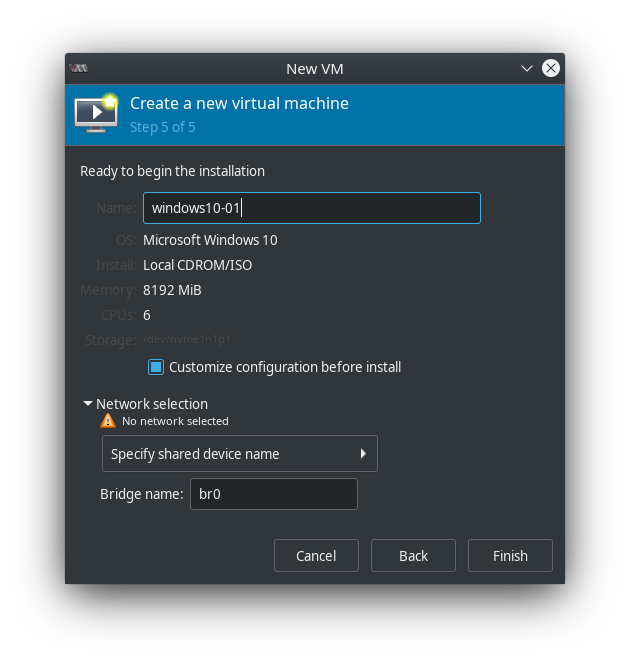Focus the VM Name input field
This screenshot has height=661, width=630.
click(312, 208)
